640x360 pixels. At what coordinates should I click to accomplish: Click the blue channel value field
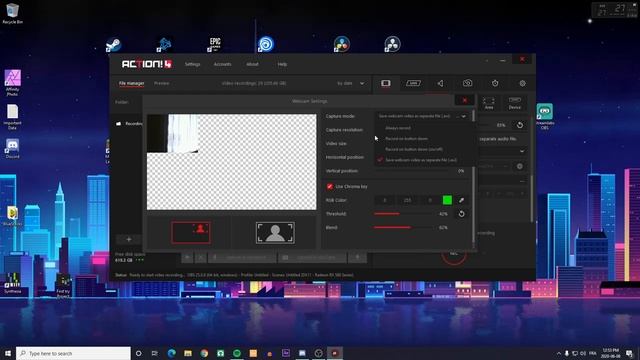click(430, 200)
